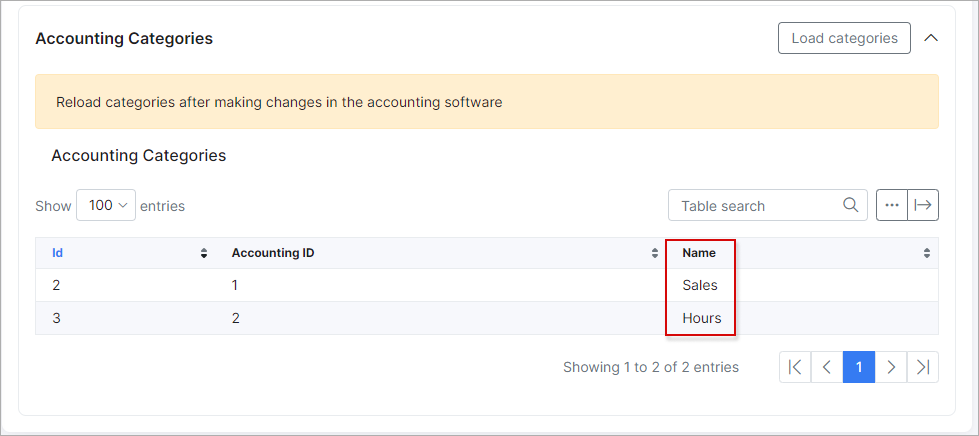The width and height of the screenshot is (979, 436).
Task: Go to the first page of results
Action: pos(795,367)
